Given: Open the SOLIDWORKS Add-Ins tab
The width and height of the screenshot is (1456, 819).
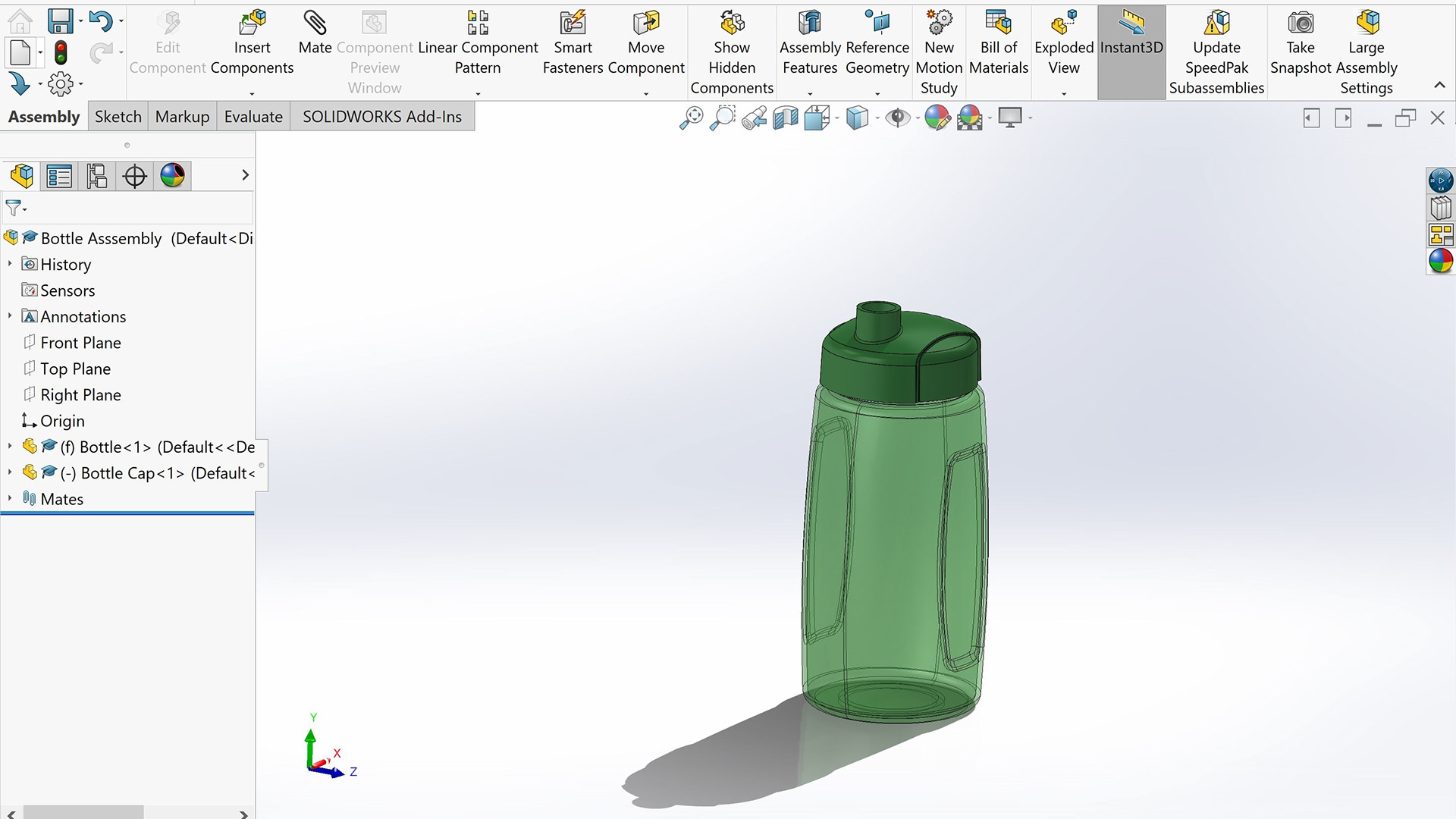Looking at the screenshot, I should coord(381,117).
